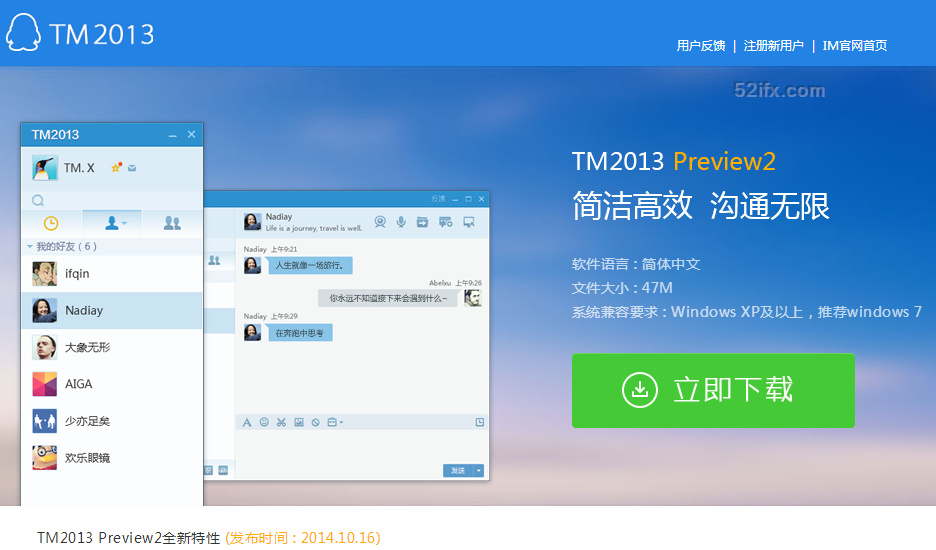Click the circle-slash icon in chat toolbar
This screenshot has height=550, width=936.
(x=316, y=422)
